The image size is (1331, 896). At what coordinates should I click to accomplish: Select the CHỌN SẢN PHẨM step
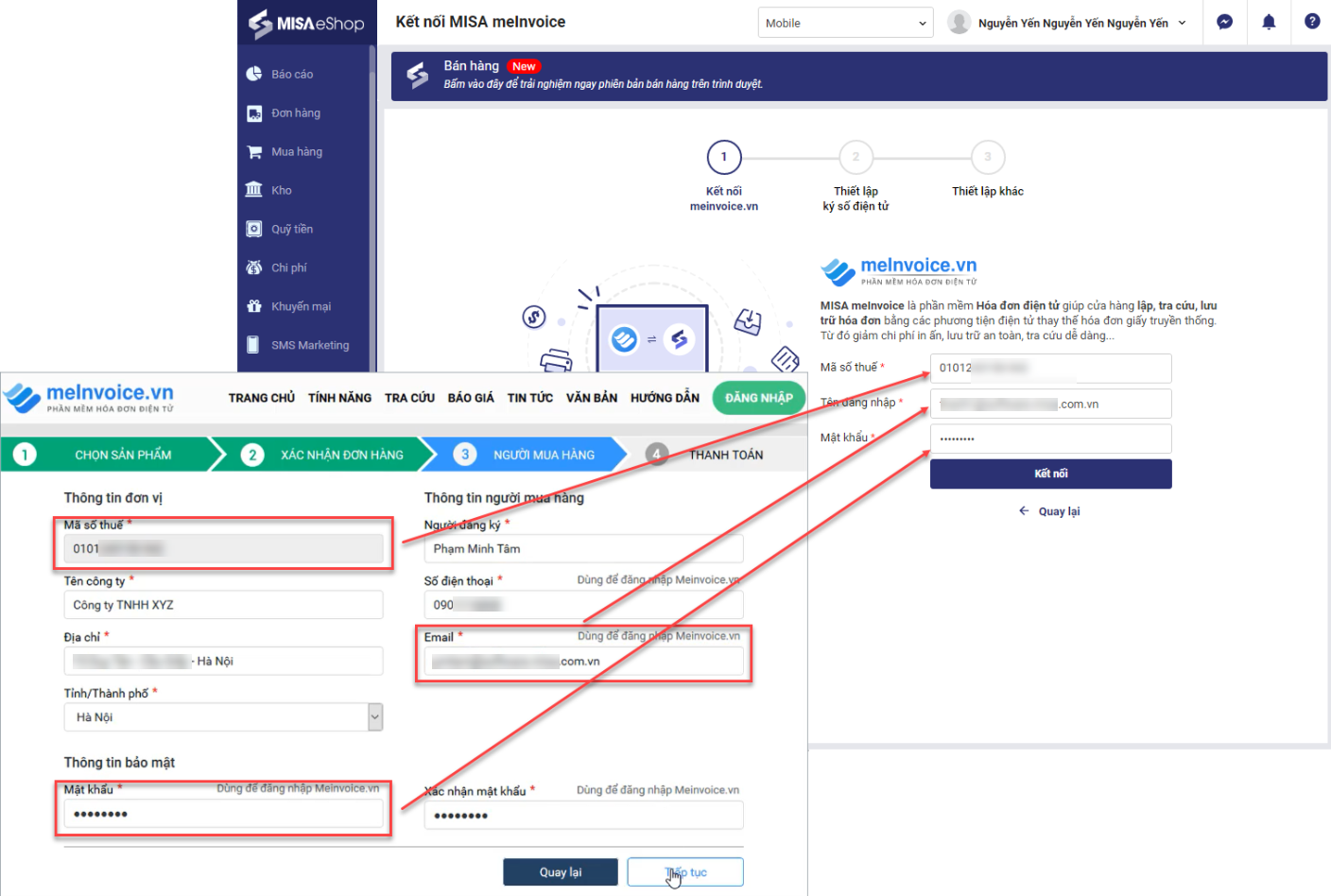113,455
